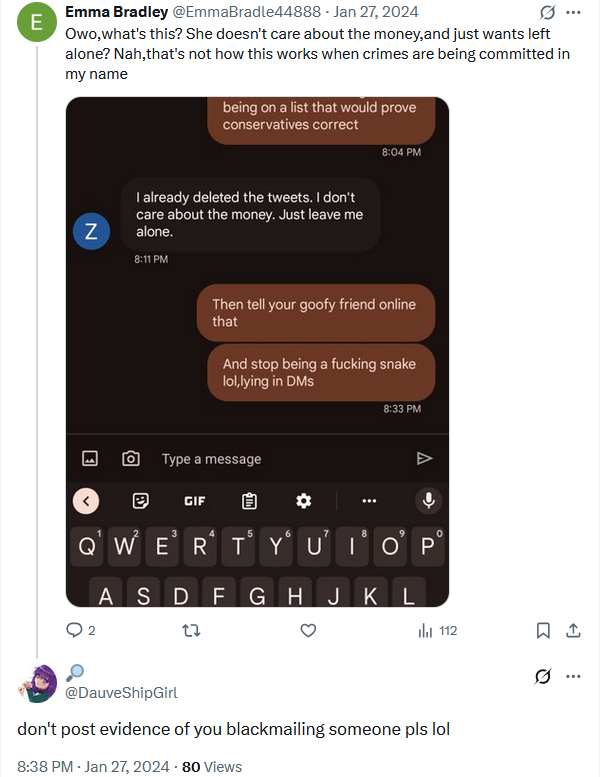Click the magnifying glass emoji name
The height and width of the screenshot is (777, 603).
75,672
